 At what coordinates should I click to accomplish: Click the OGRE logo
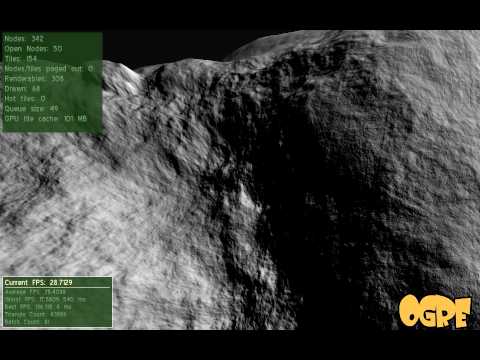[435, 311]
